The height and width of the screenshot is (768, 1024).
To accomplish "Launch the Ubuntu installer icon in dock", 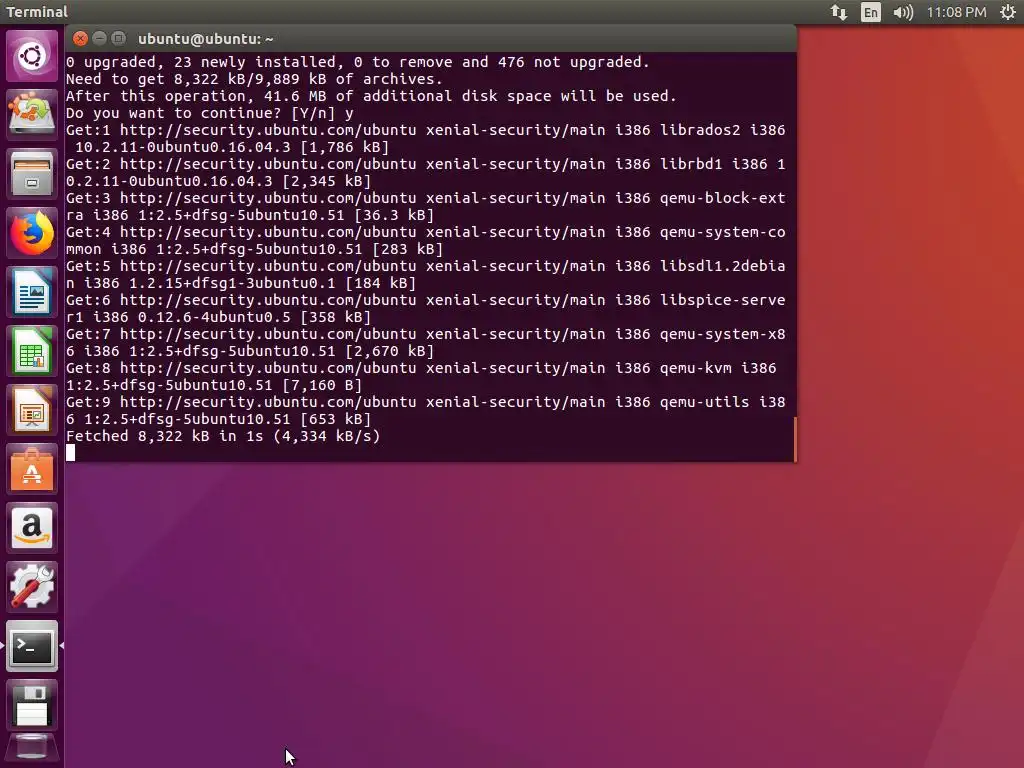I will tap(32, 115).
